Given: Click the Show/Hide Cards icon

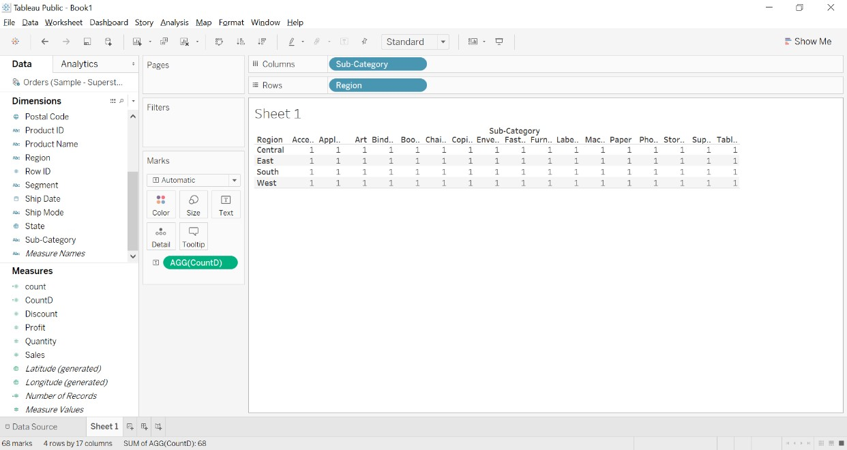Looking at the screenshot, I should 473,42.
